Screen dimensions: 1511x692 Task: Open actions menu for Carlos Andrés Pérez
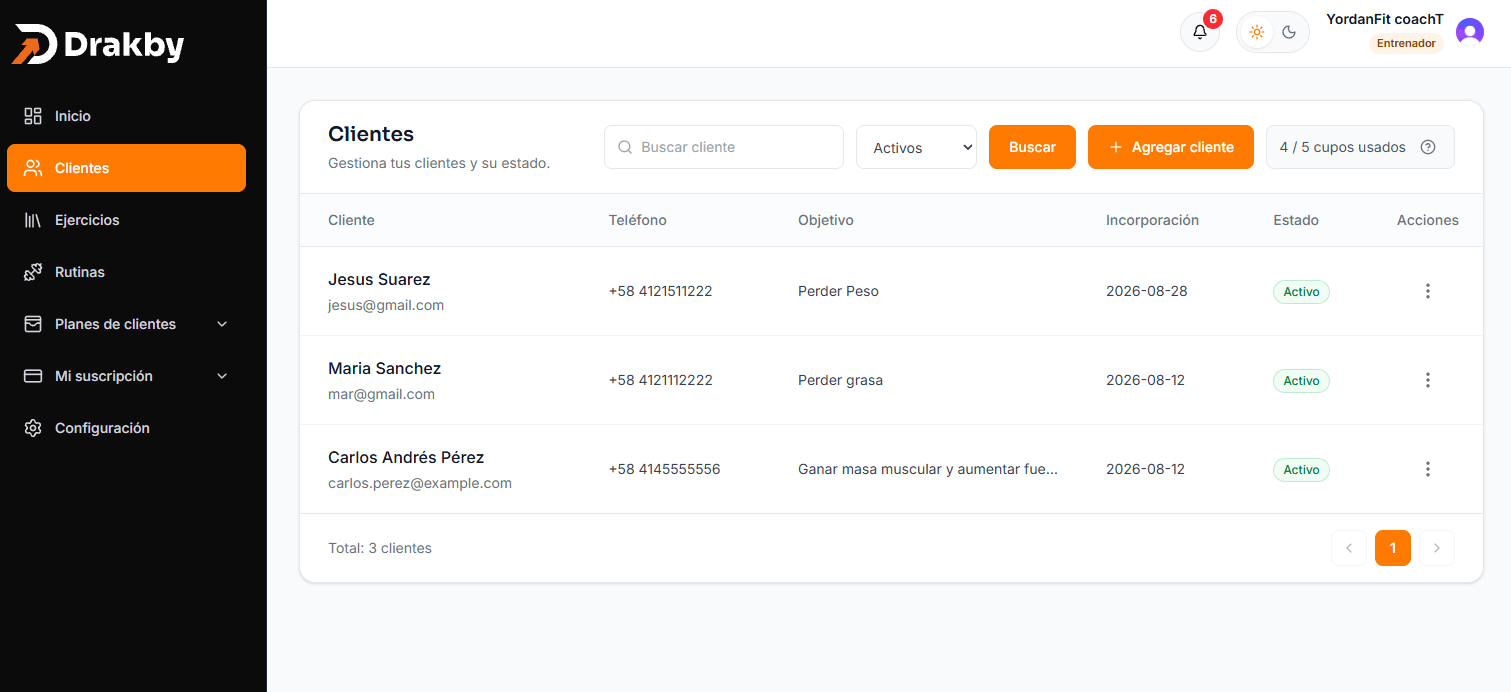[x=1427, y=469]
